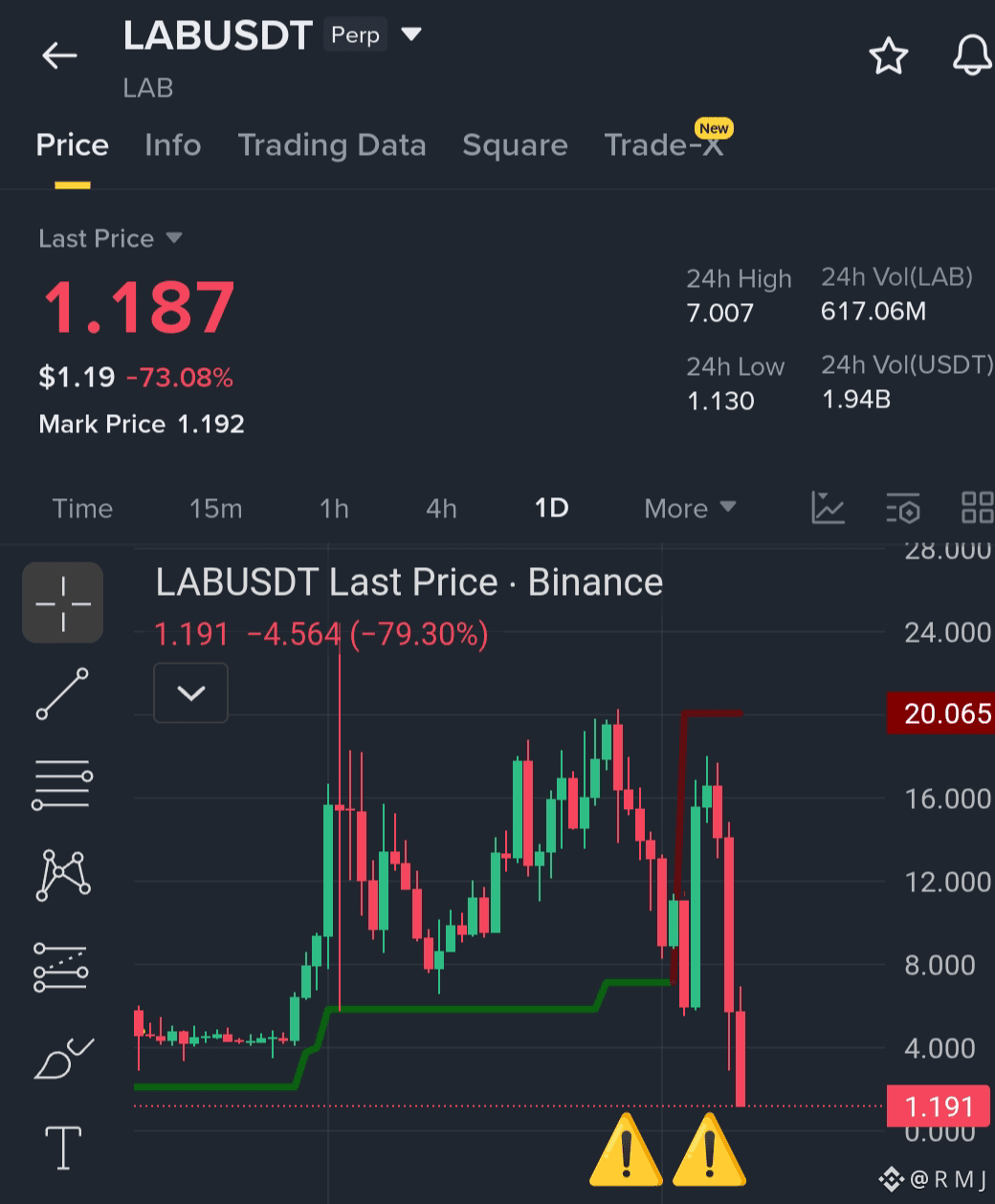The image size is (995, 1204).
Task: Select the 1h interval
Action: point(334,508)
